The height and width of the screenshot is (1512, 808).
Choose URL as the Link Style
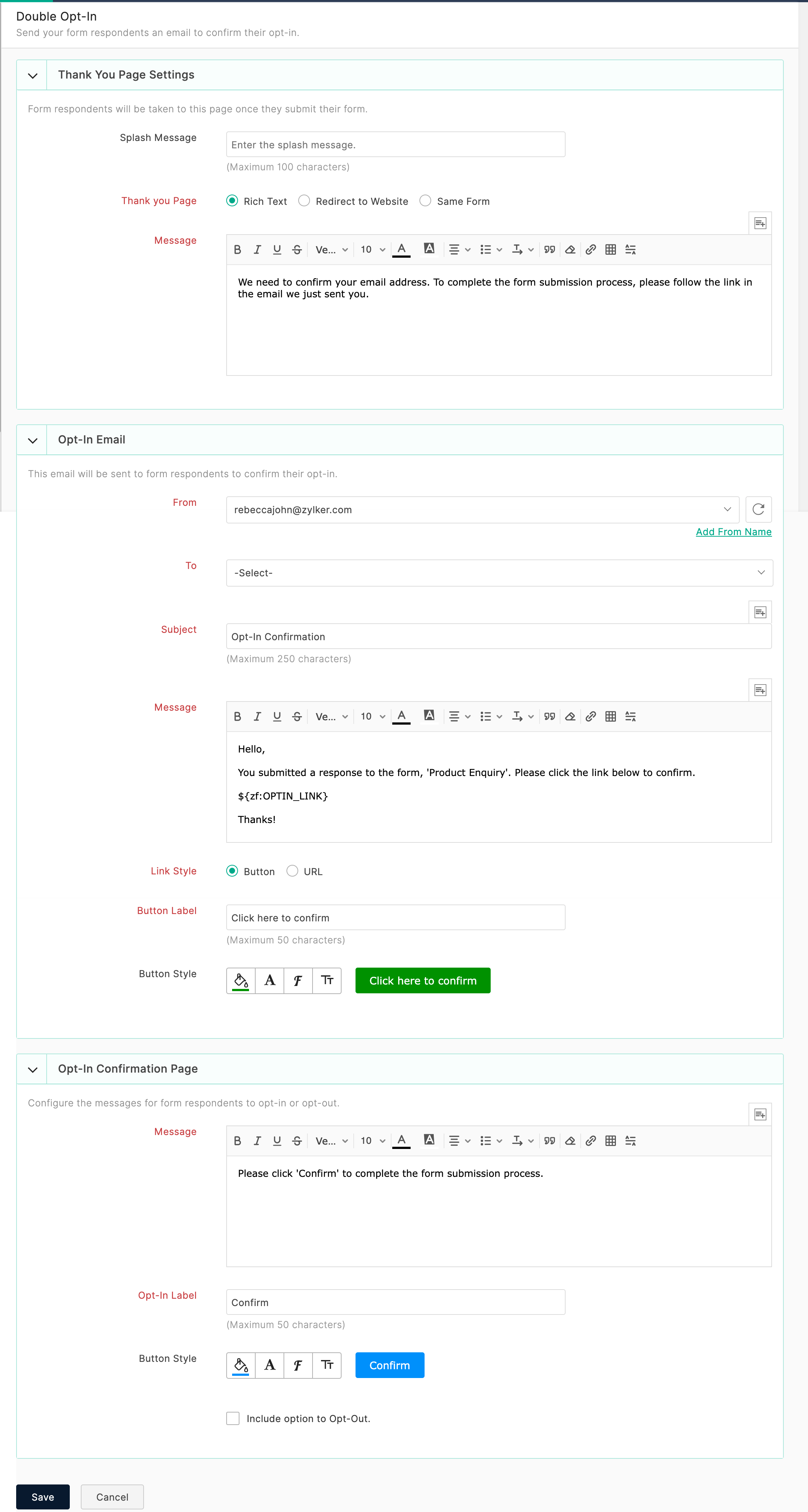pyautogui.click(x=292, y=871)
